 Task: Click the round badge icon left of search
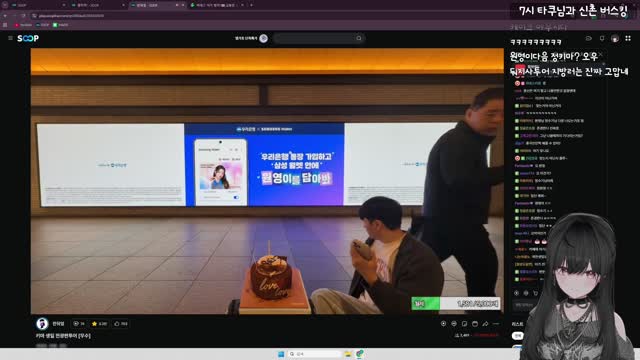(x=264, y=38)
